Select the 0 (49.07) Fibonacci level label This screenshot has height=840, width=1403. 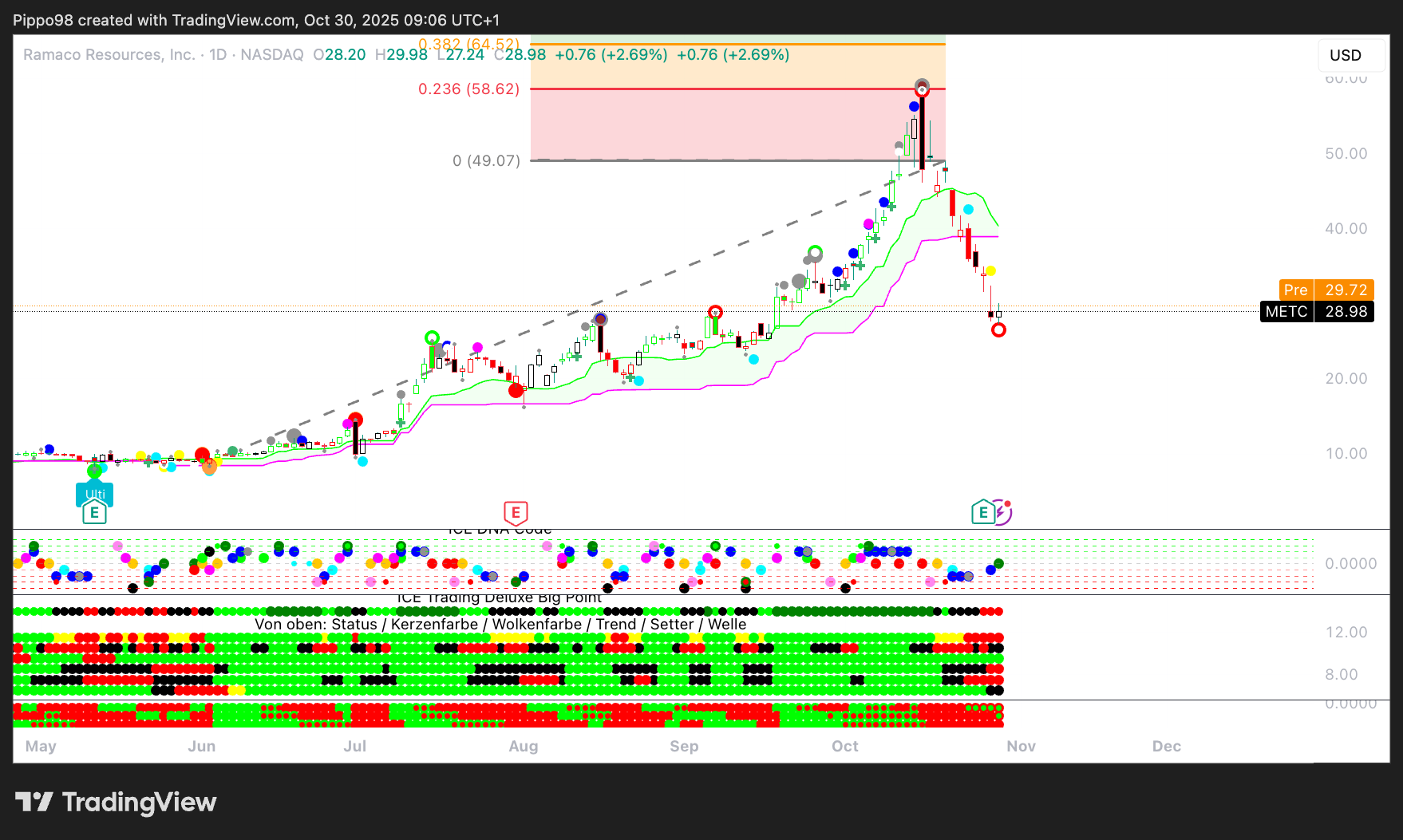pos(486,160)
